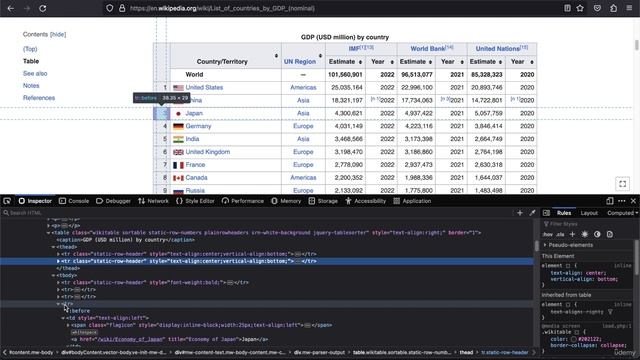Expand the Pseudo-elements section
This screenshot has height=360, width=640.
click(545, 245)
